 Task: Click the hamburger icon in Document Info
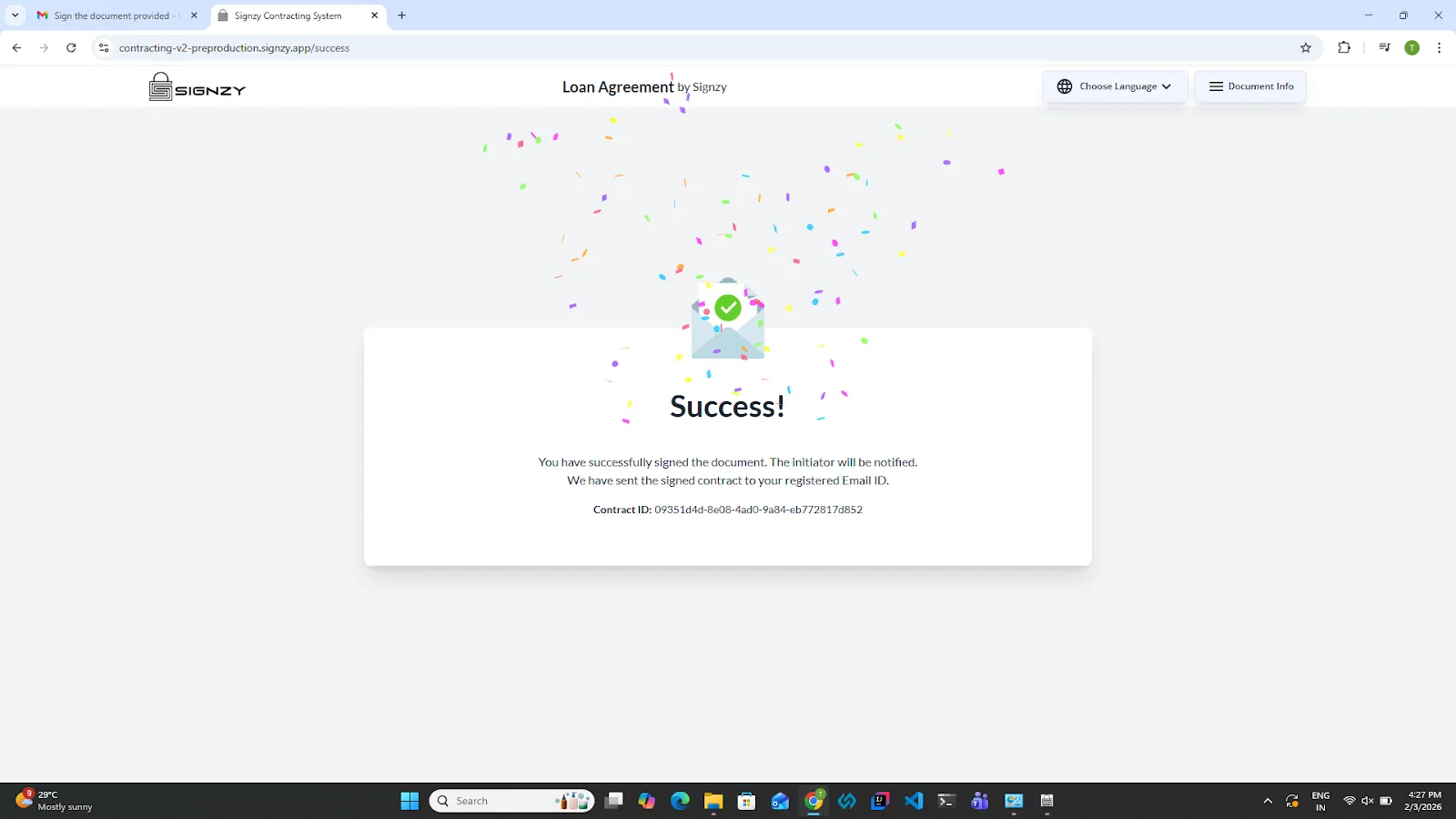1216,86
